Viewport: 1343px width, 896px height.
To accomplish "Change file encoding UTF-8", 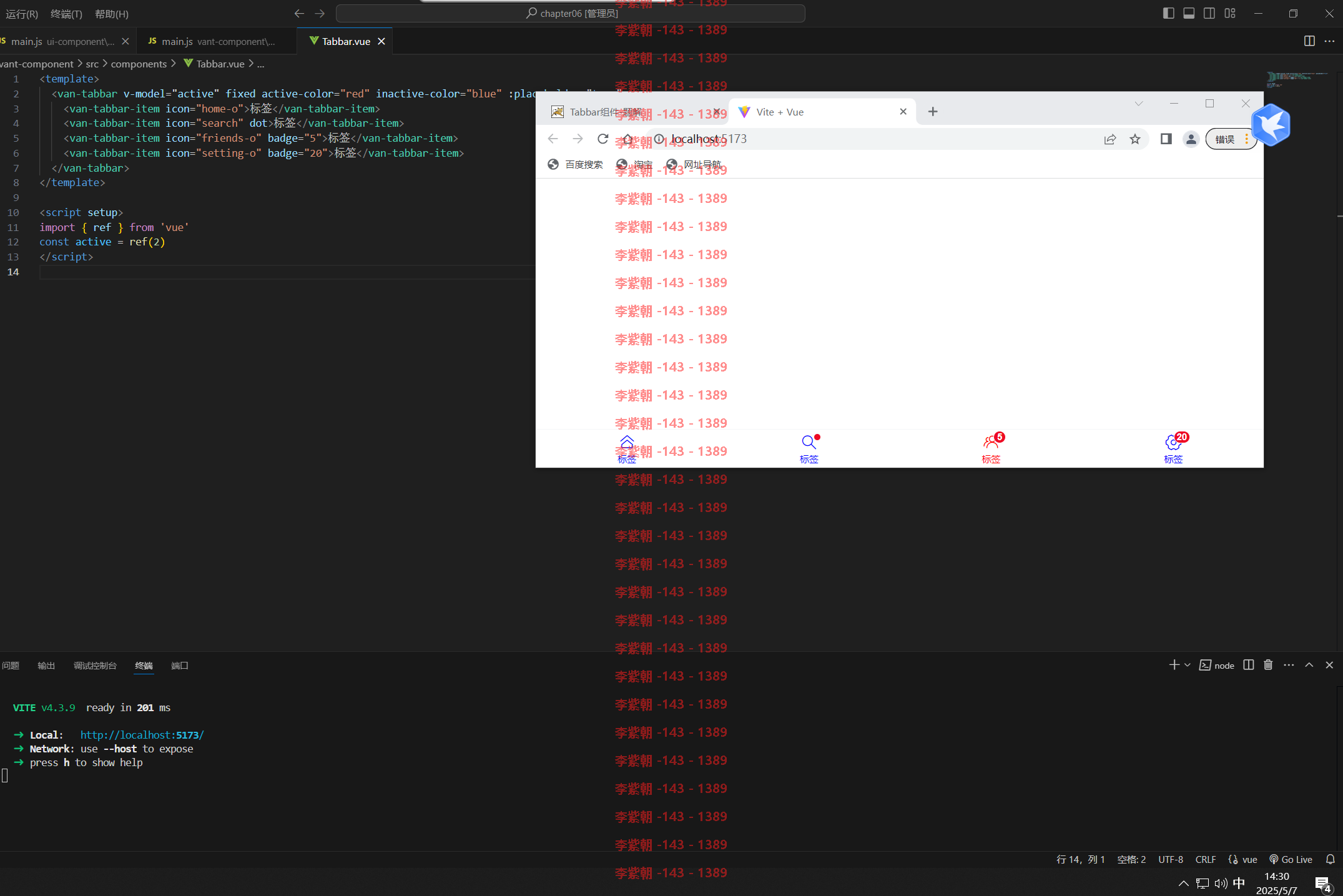I will click(1171, 860).
